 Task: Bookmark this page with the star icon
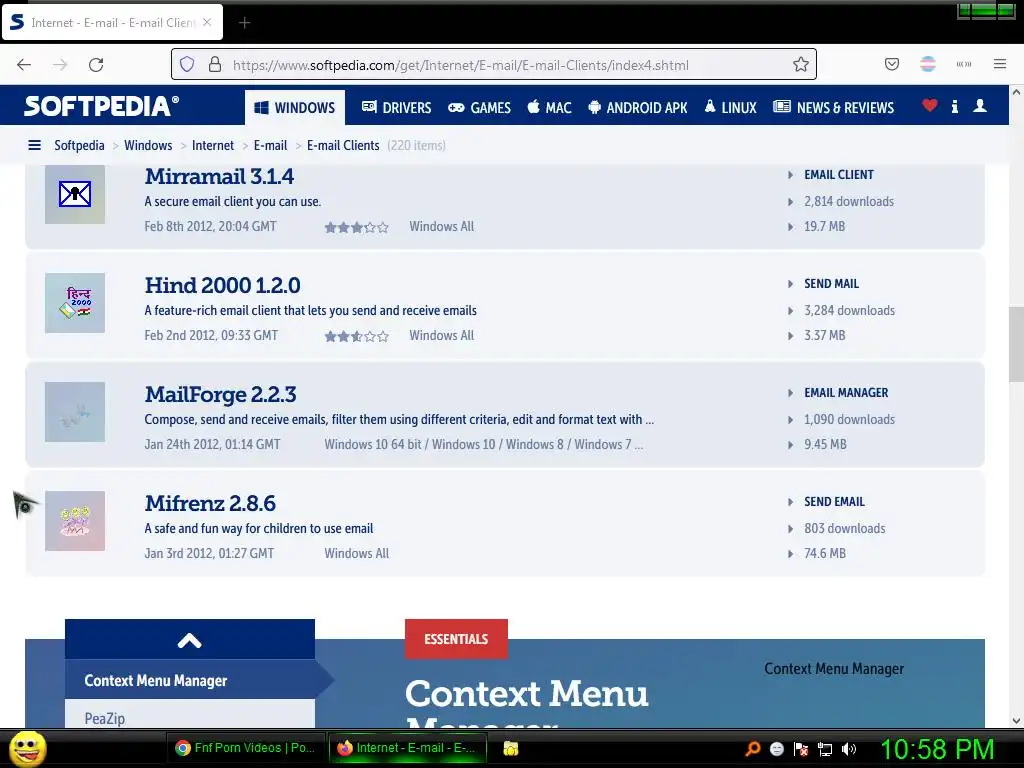pos(801,64)
